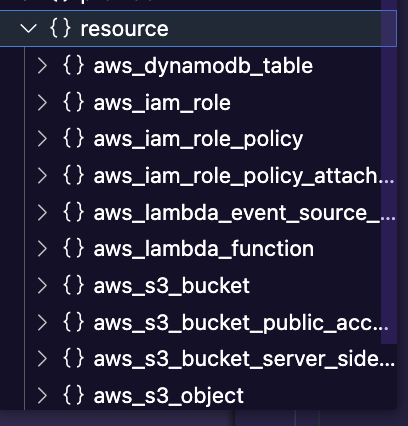Expand aws_iam_role chevron arrow

[42, 102]
